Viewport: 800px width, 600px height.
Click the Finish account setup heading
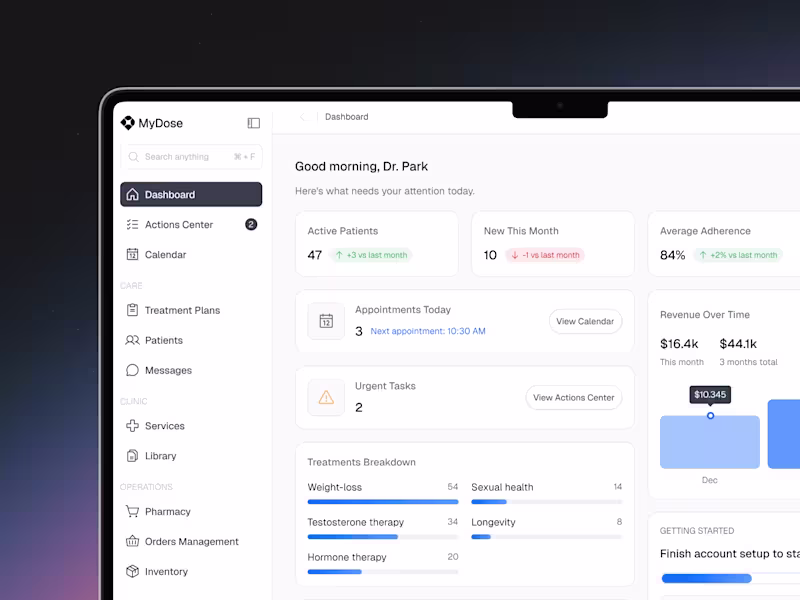pyautogui.click(x=730, y=554)
